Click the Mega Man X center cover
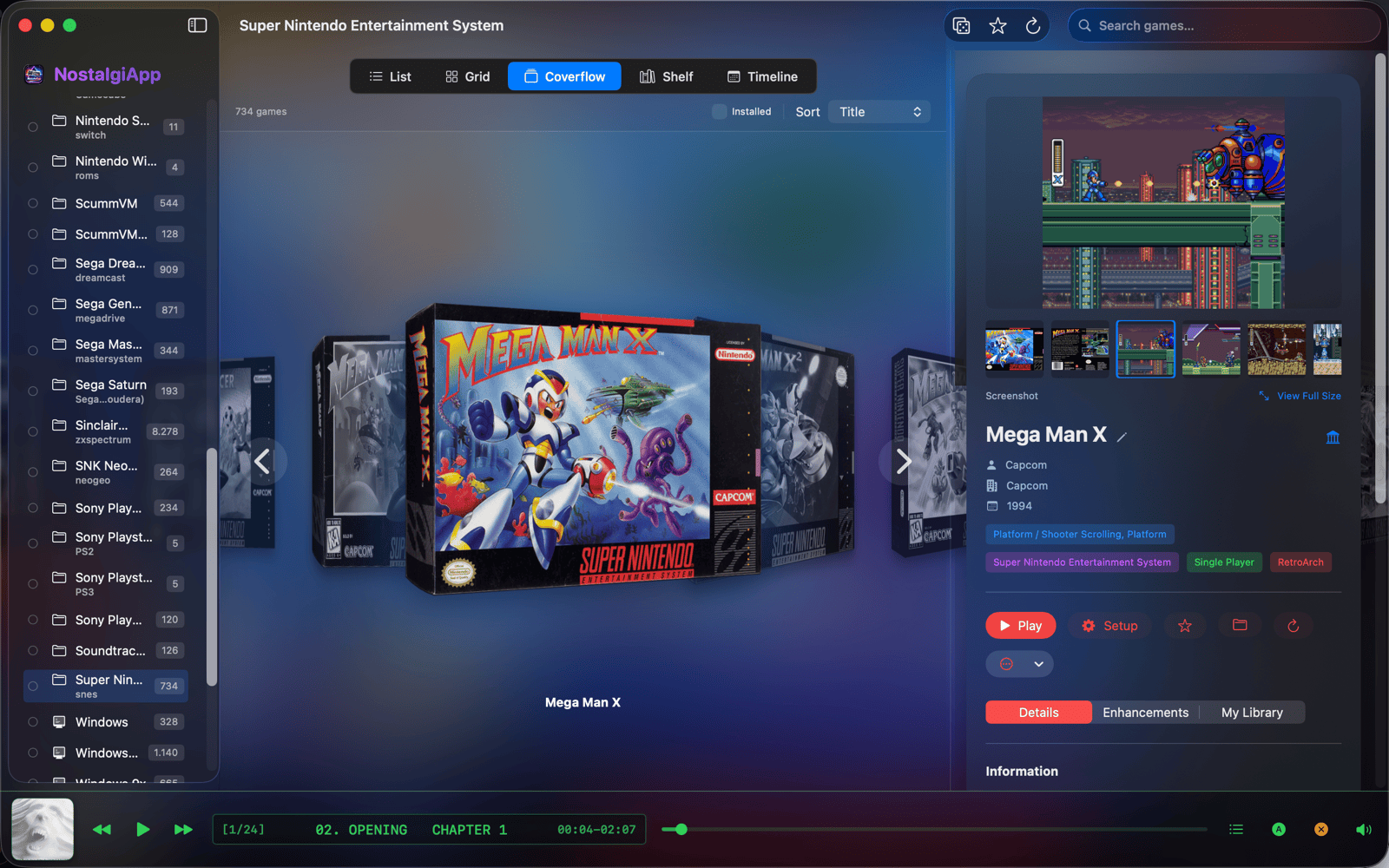 click(583, 449)
